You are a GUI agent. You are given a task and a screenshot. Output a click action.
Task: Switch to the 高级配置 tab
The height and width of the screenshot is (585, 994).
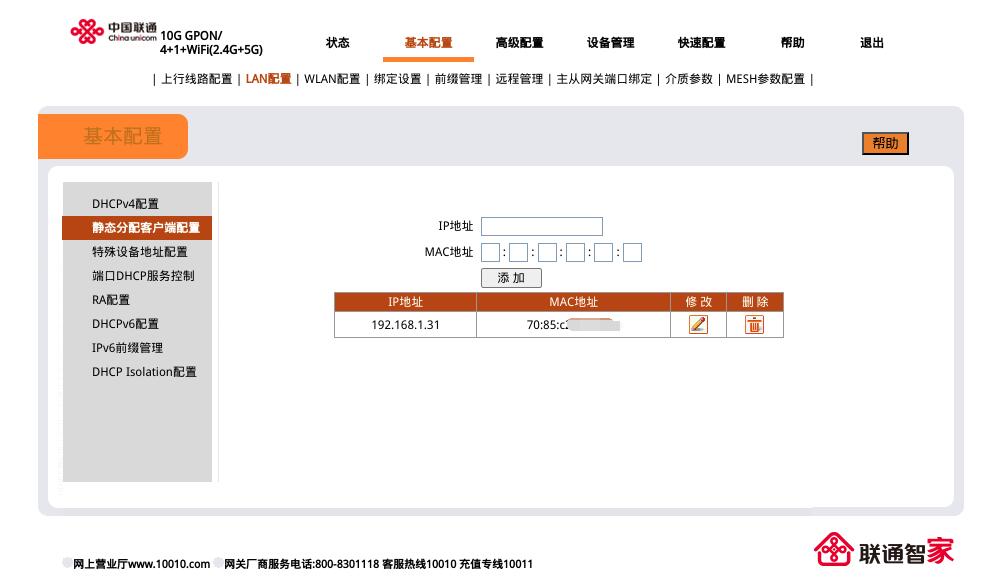518,42
